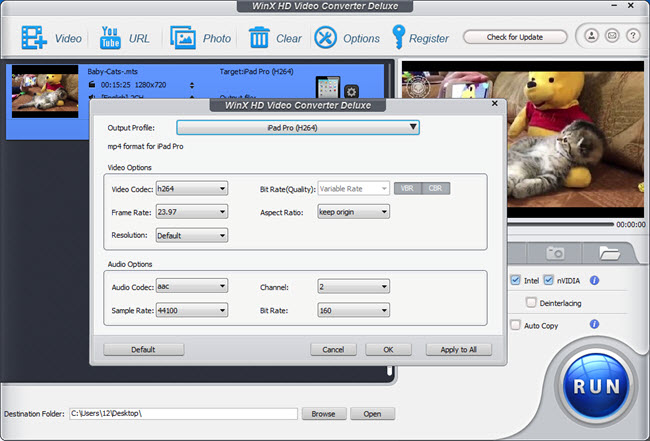The width and height of the screenshot is (650, 441).
Task: Confirm settings with OK button
Action: pyautogui.click(x=388, y=349)
